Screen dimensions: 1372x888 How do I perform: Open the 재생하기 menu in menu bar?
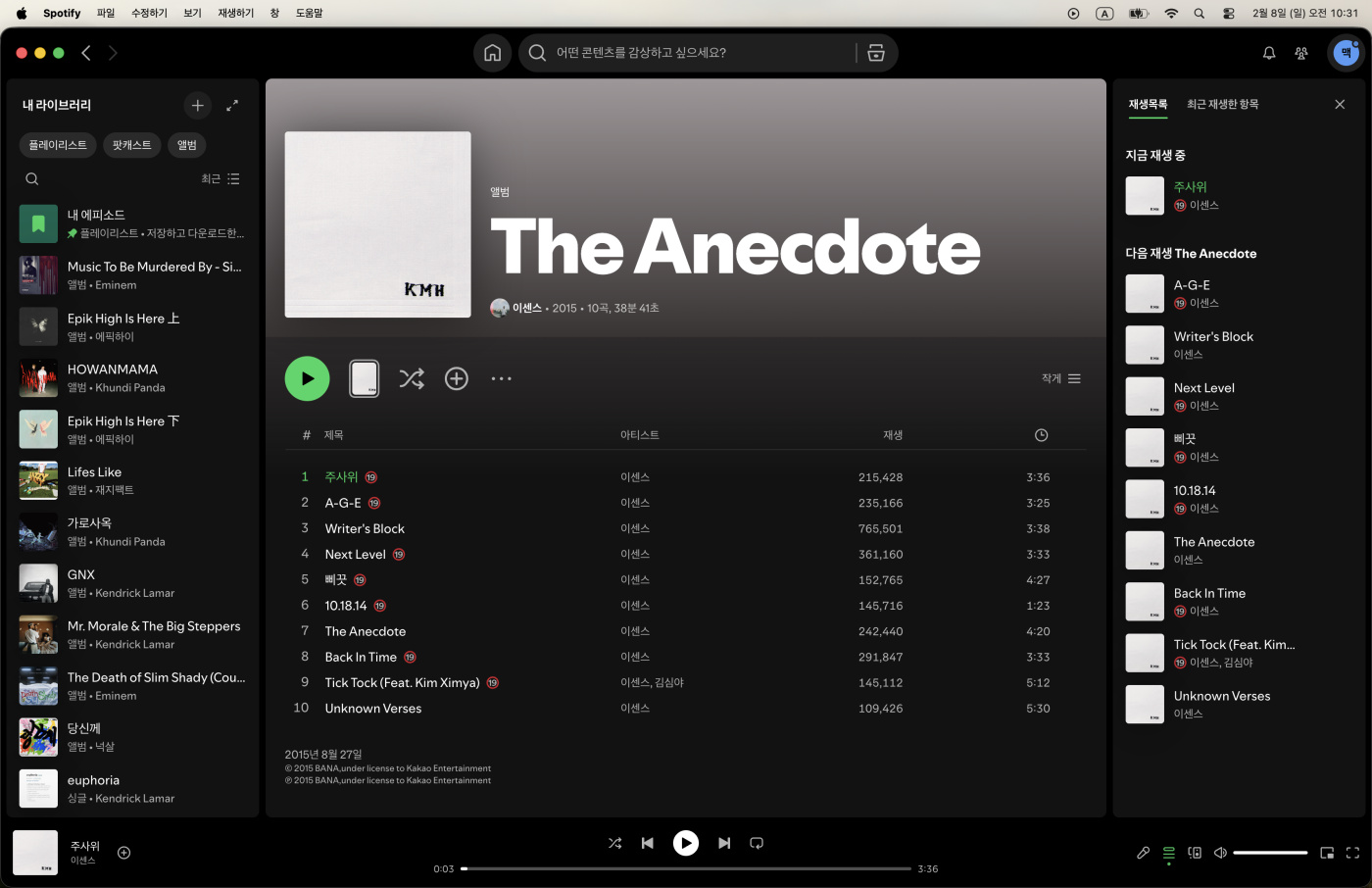(x=235, y=13)
